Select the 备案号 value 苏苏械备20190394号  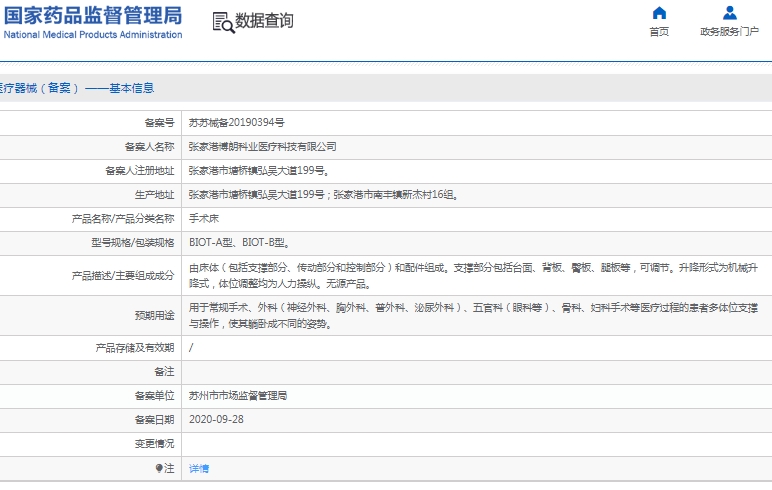236,123
